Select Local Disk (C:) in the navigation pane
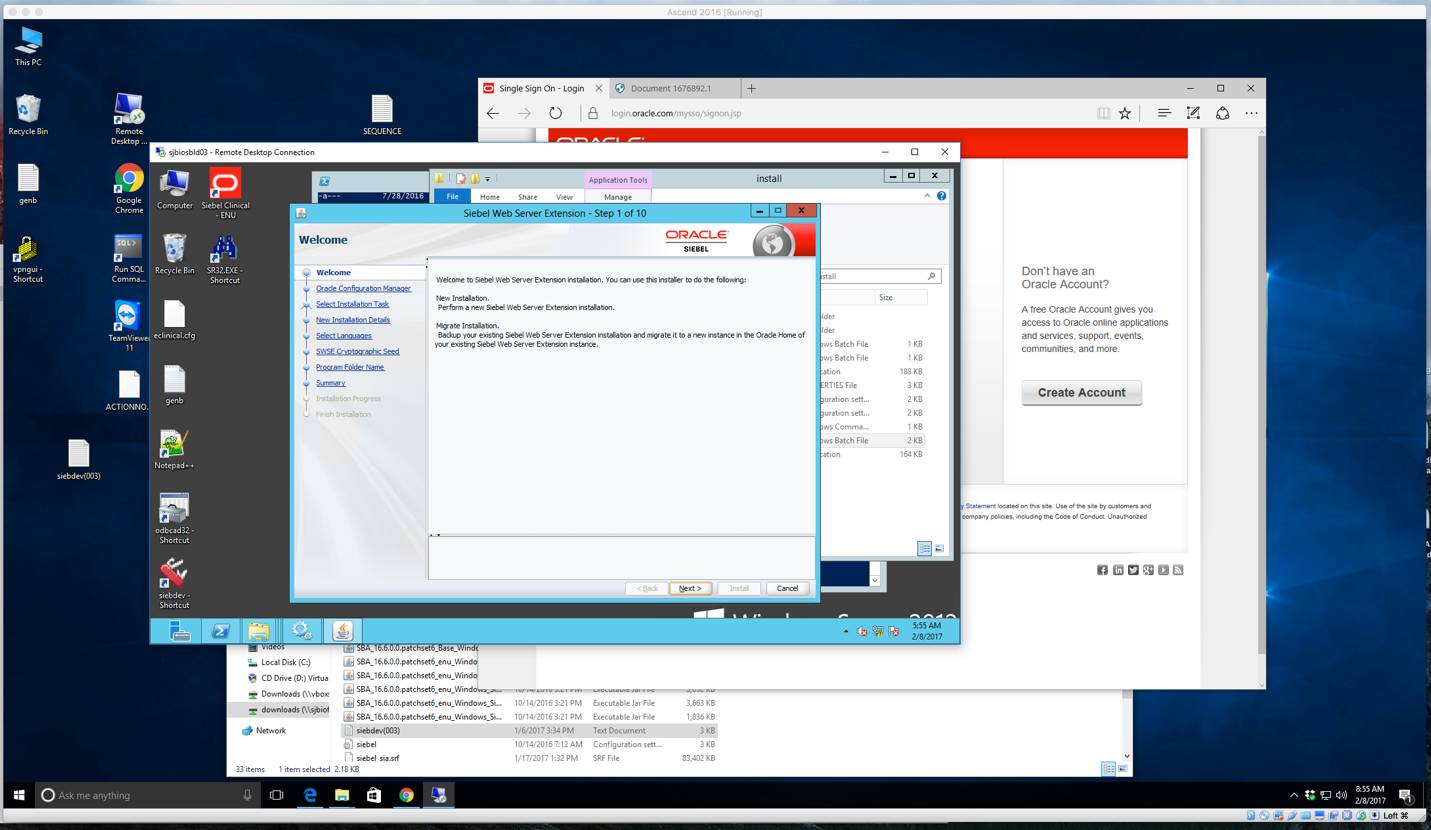1431x830 pixels. pyautogui.click(x=285, y=662)
